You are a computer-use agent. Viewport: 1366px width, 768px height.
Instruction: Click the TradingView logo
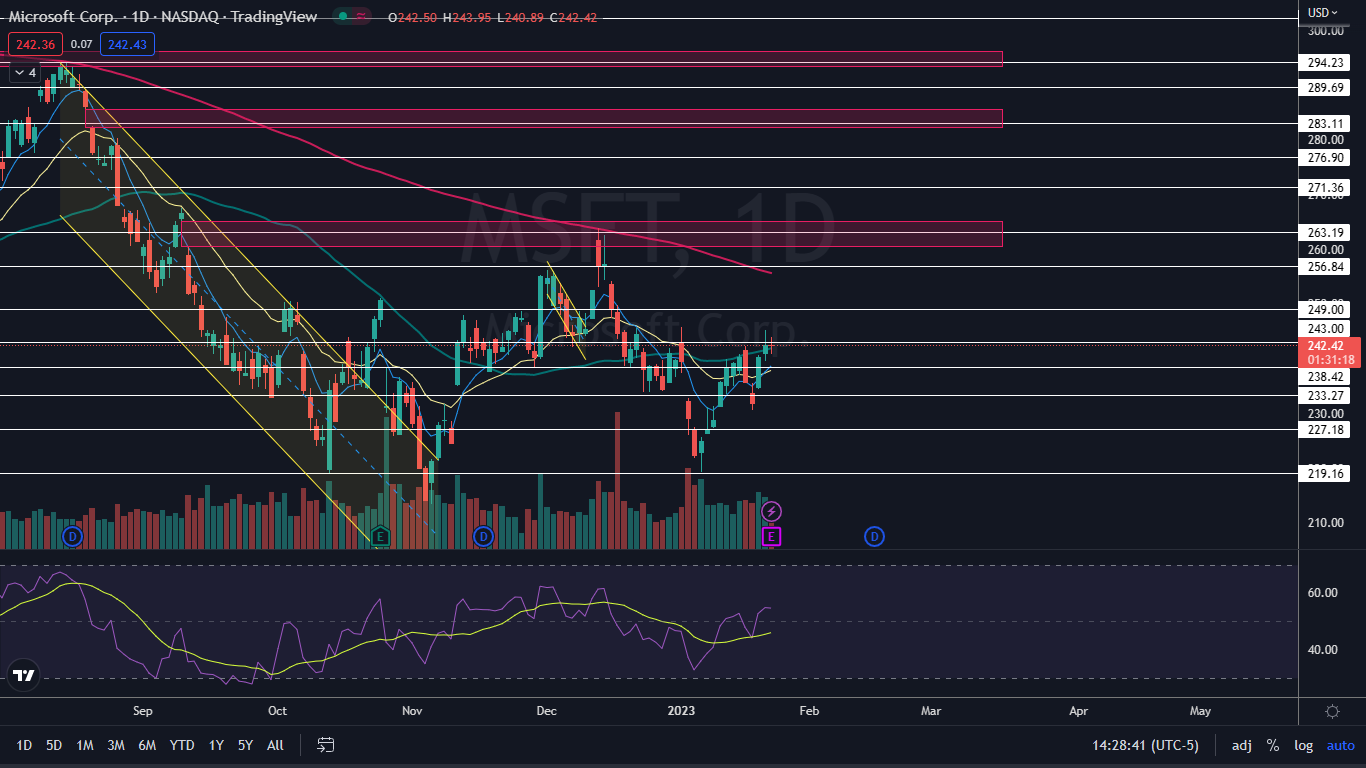pyautogui.click(x=24, y=676)
